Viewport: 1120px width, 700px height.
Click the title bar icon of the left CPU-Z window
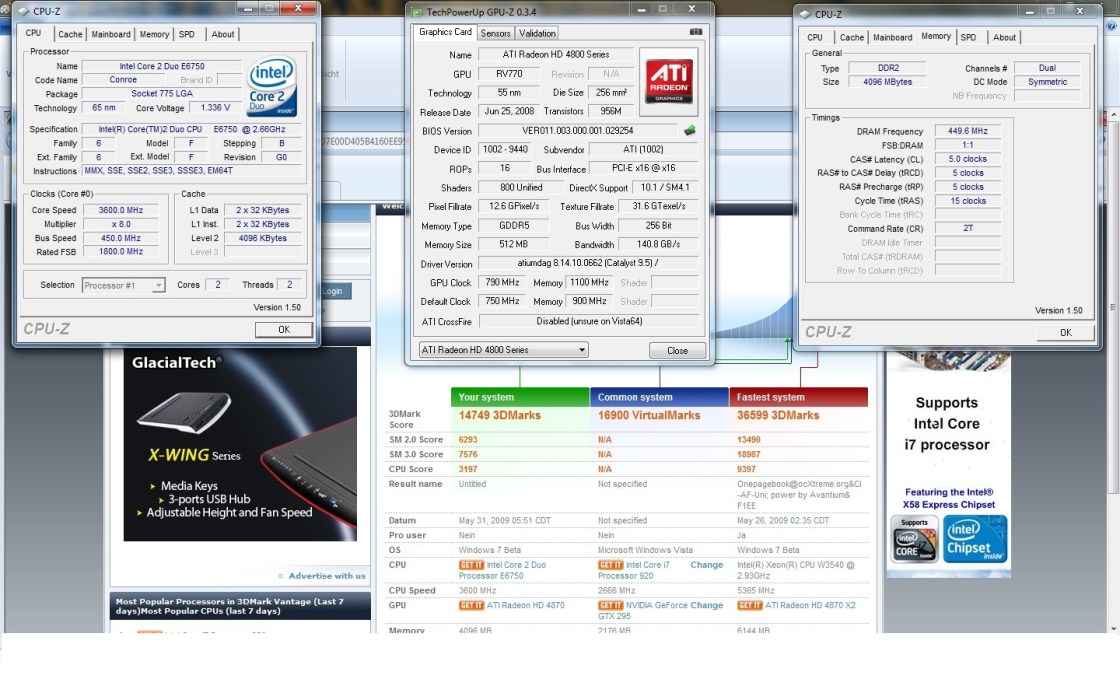click(23, 11)
